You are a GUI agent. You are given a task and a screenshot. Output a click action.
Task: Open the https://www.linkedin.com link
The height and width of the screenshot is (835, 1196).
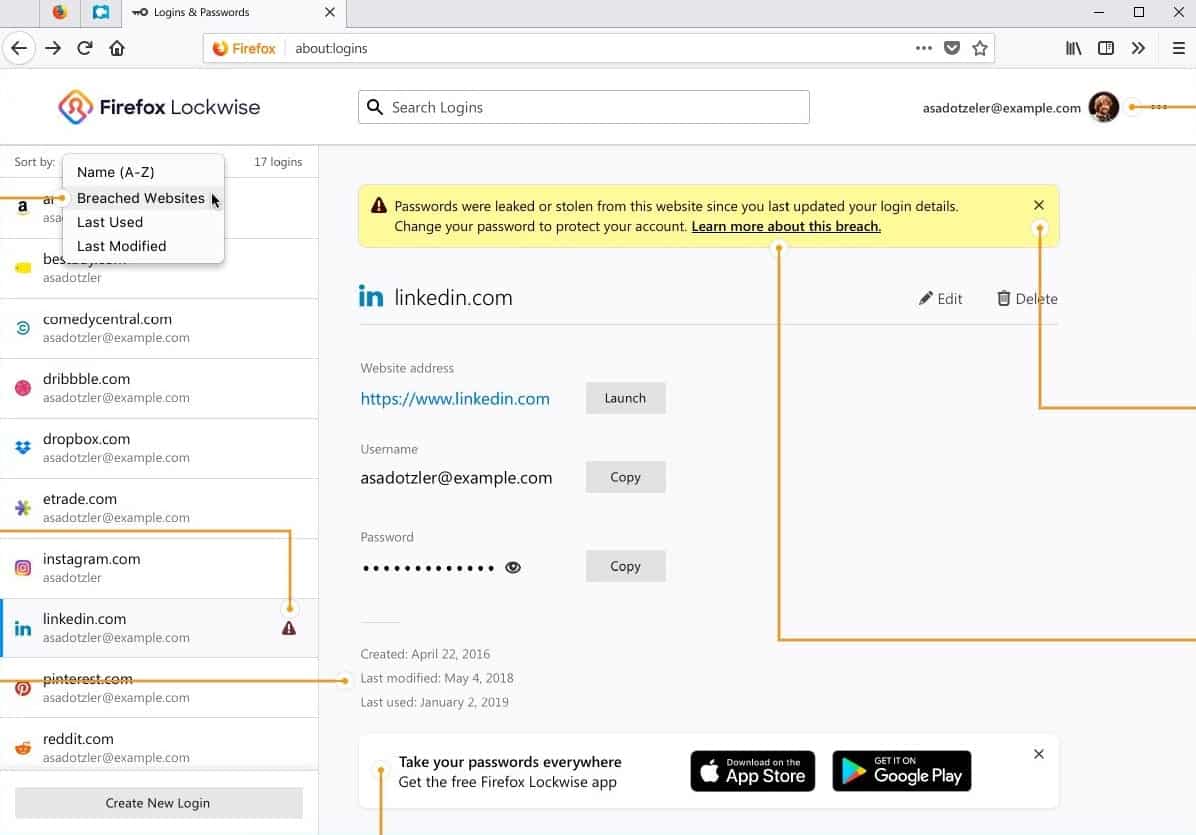pyautogui.click(x=455, y=399)
